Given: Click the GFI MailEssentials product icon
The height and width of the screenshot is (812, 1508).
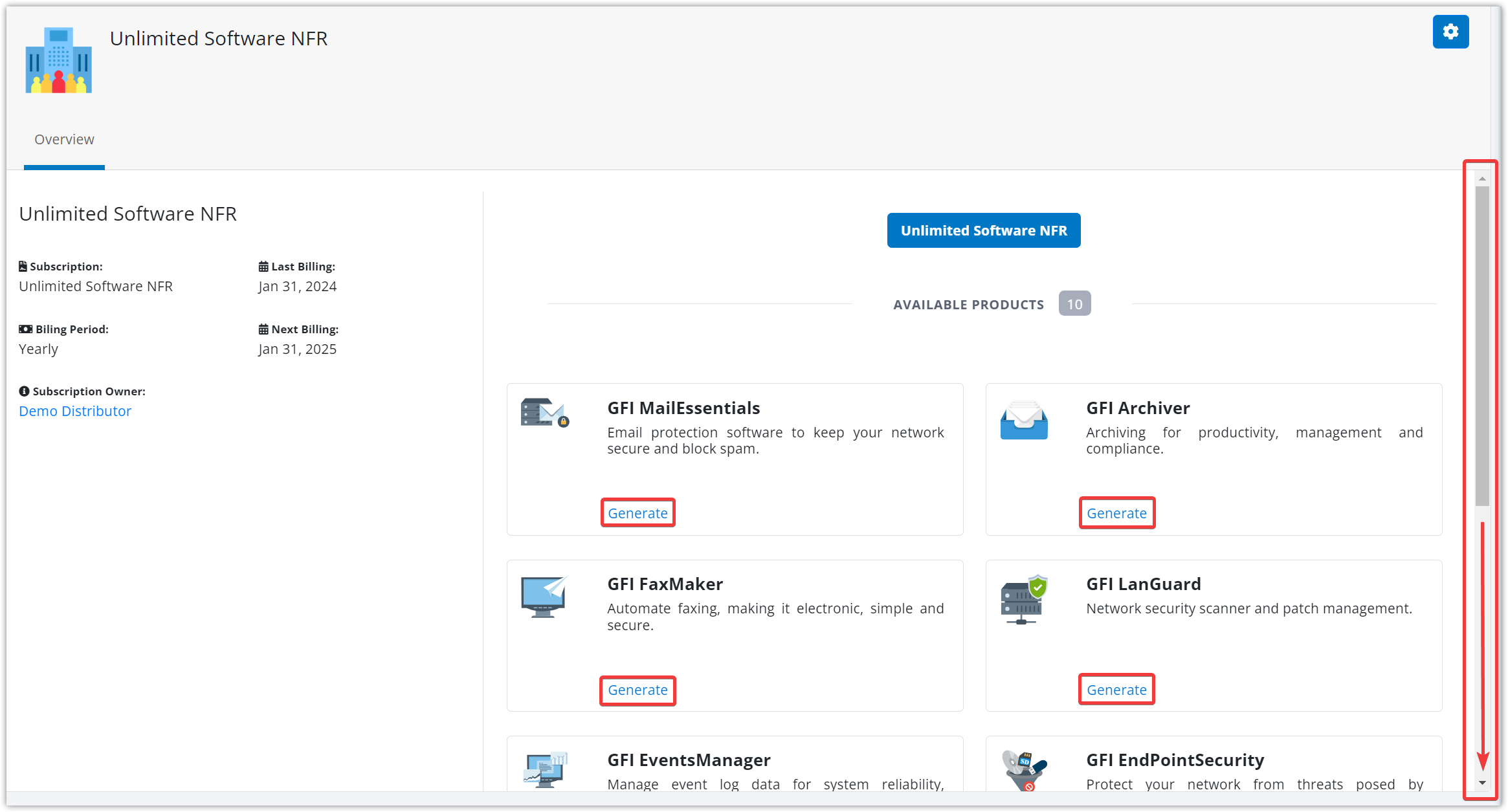Looking at the screenshot, I should click(545, 413).
